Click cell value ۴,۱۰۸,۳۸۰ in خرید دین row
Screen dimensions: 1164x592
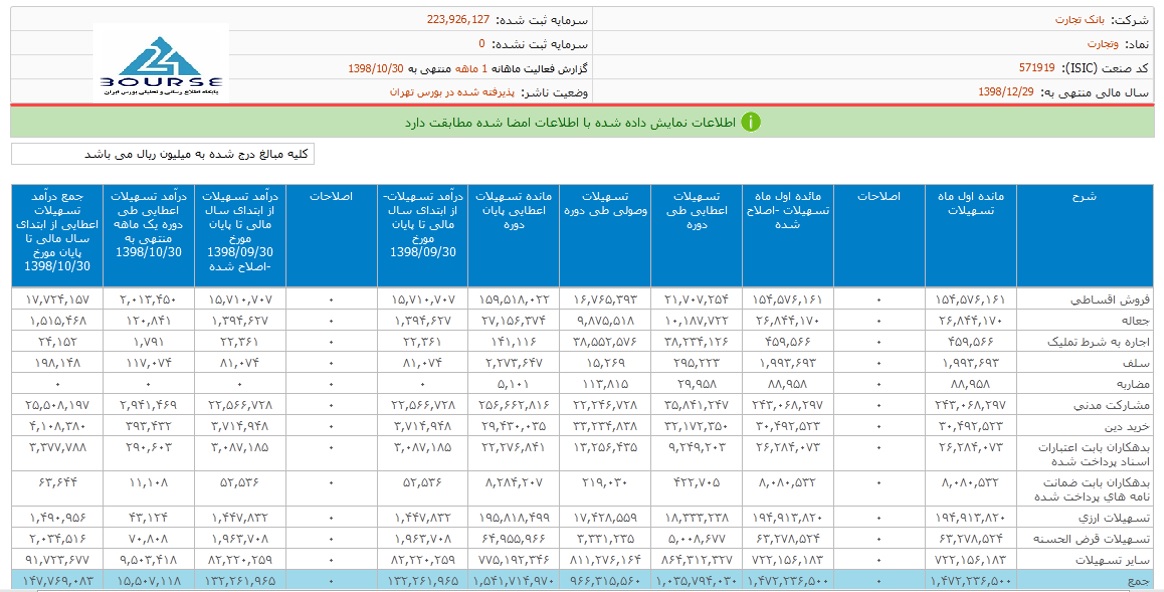(57, 426)
